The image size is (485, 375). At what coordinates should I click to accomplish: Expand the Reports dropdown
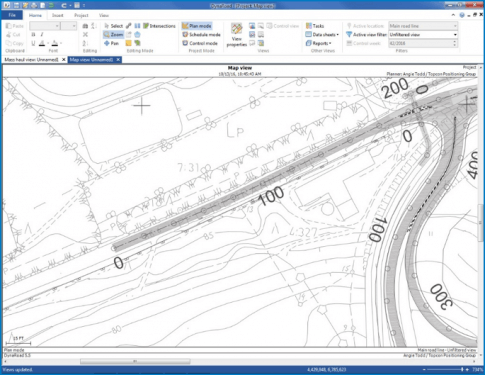pos(319,43)
